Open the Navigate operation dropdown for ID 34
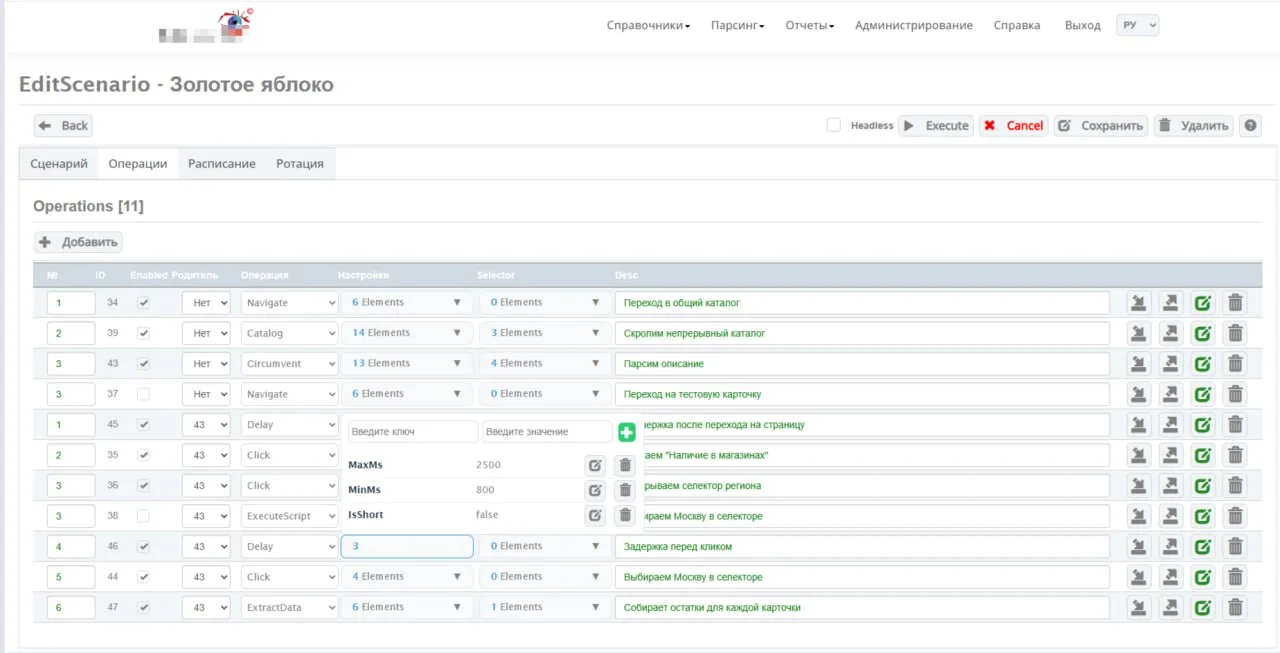This screenshot has height=653, width=1280. [x=289, y=303]
